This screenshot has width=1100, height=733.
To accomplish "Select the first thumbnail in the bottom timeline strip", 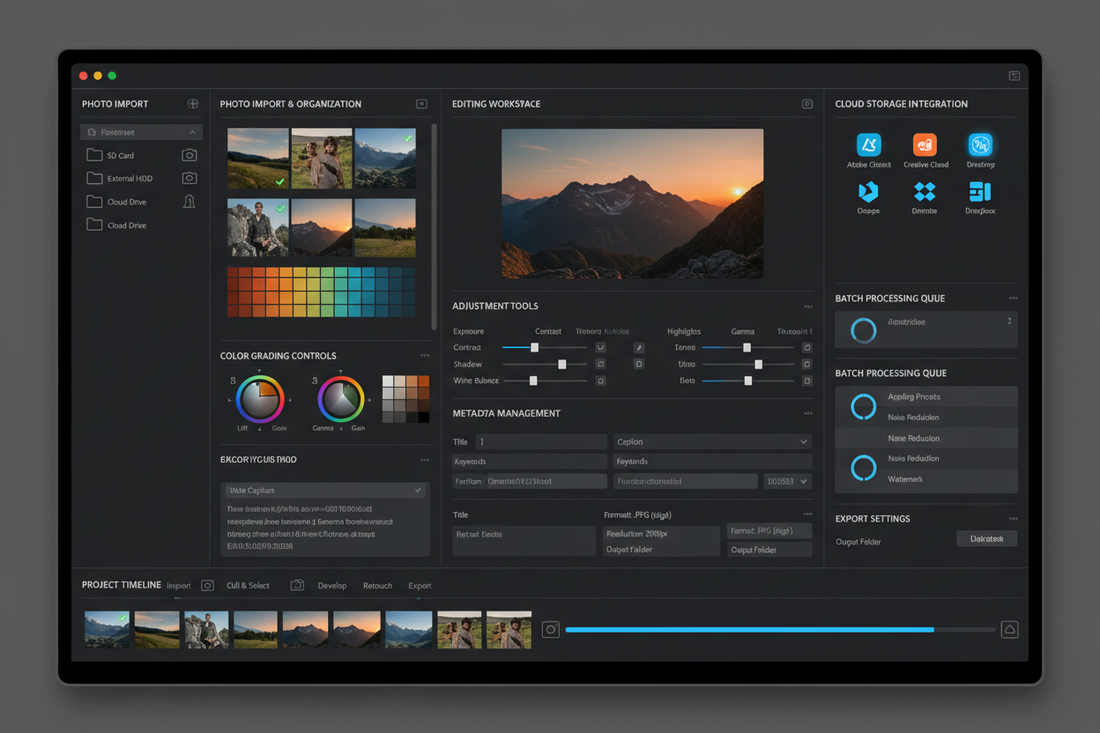I will 106,629.
